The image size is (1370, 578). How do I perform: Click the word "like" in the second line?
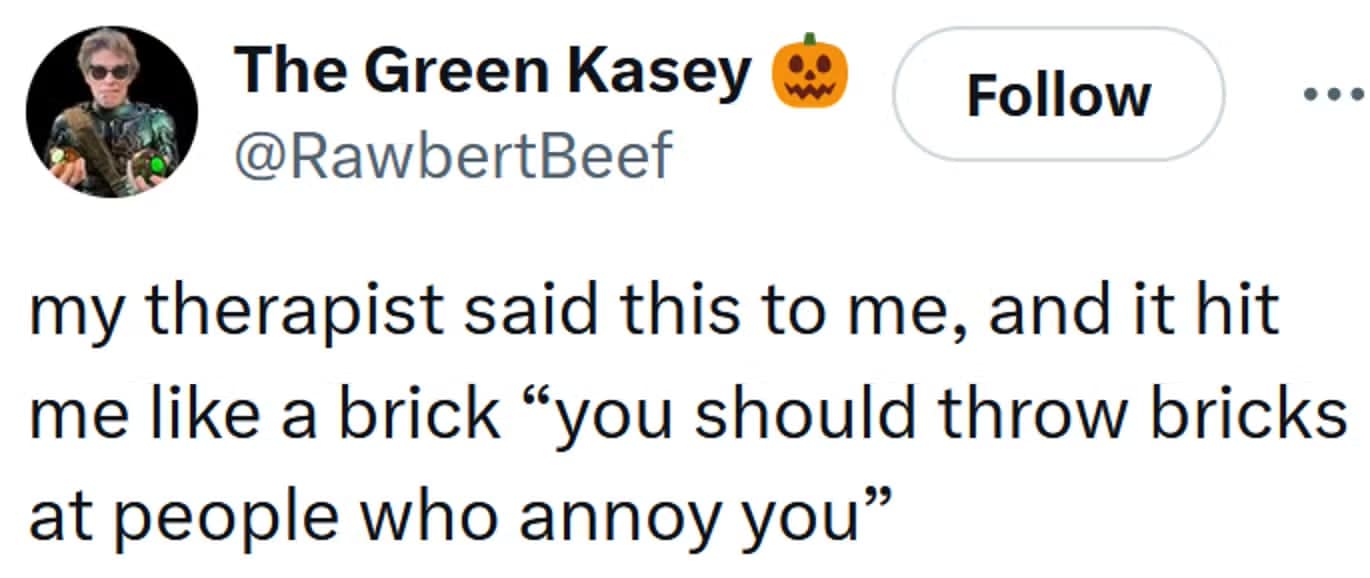202,414
